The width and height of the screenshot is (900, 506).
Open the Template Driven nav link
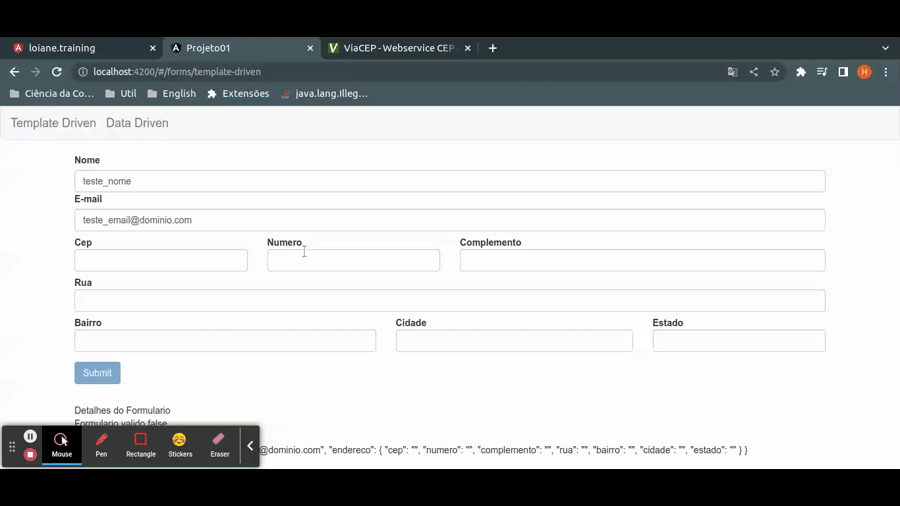pyautogui.click(x=53, y=123)
